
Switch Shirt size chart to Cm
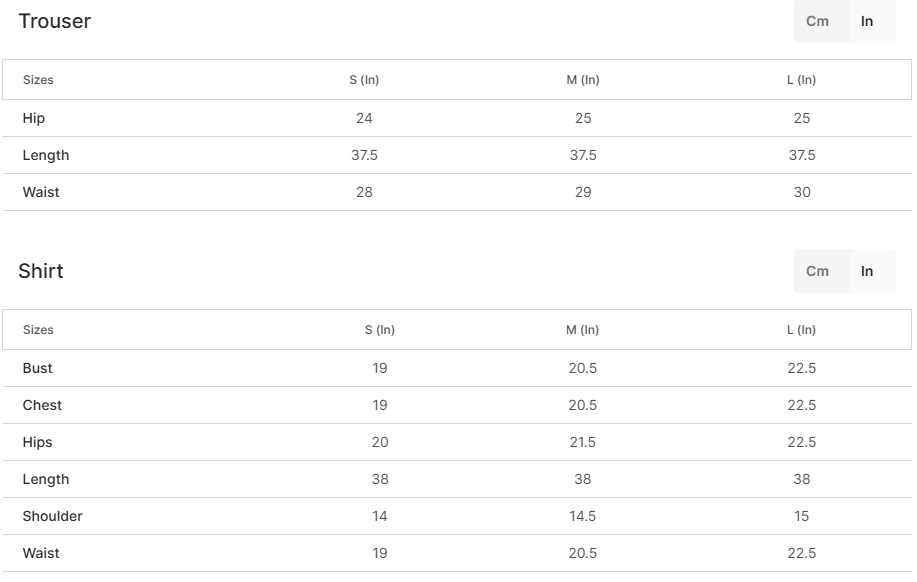tap(817, 271)
